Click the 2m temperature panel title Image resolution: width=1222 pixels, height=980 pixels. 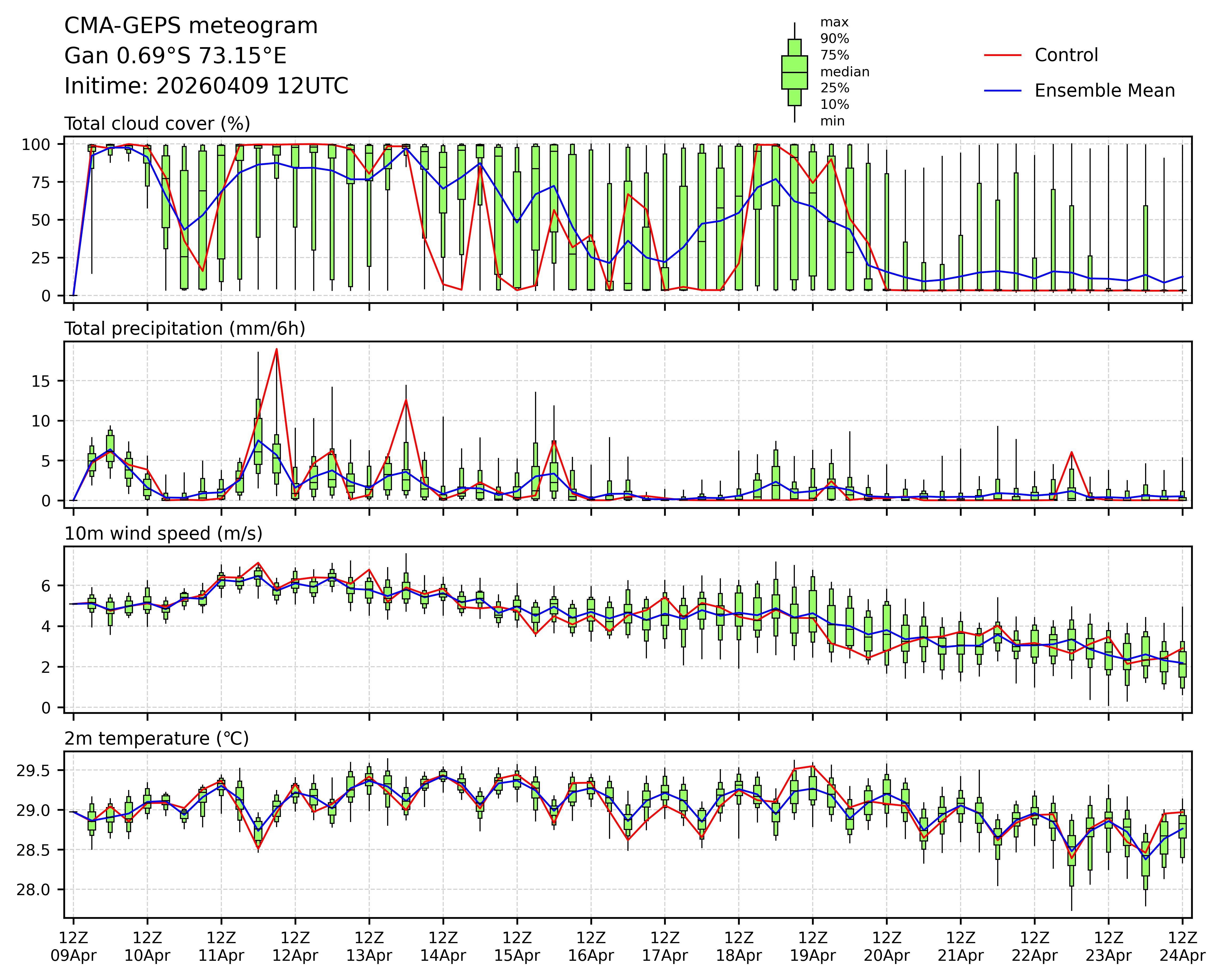[x=156, y=739]
